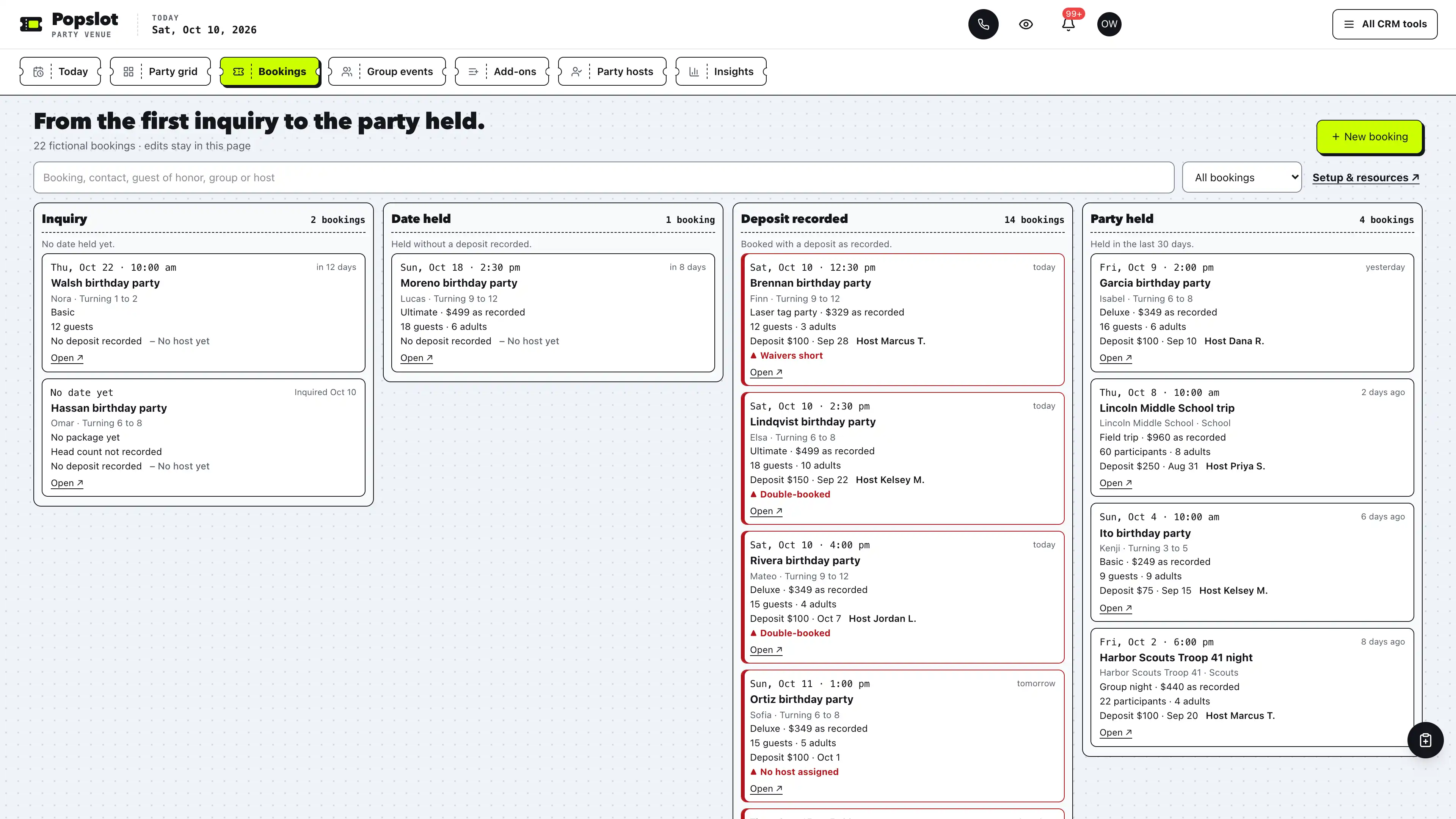Screen dimensions: 1456x819
Task: Select the Party hosts tab
Action: click(x=612, y=71)
